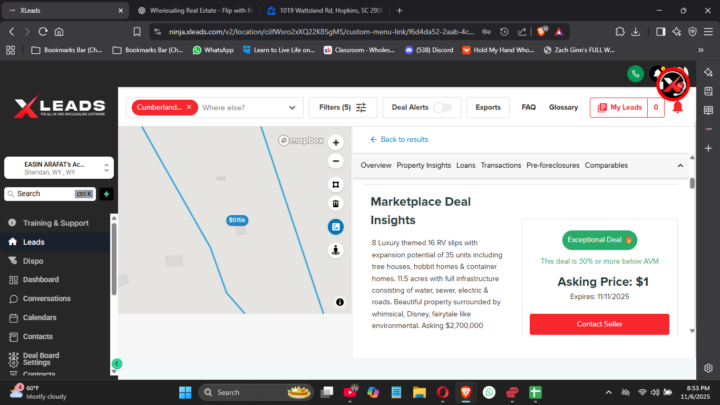Switch to Overview tab
Screen dimensions: 720x405
click(376, 165)
